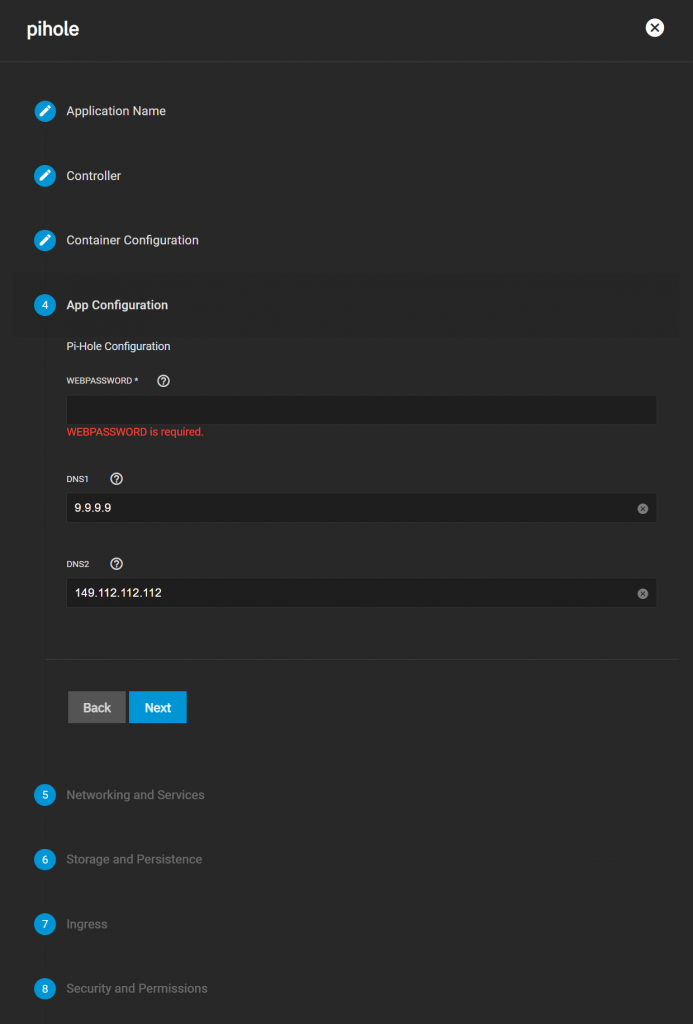This screenshot has height=1024, width=693.
Task: Open the DNS2 help tooltip icon
Action: tap(116, 564)
